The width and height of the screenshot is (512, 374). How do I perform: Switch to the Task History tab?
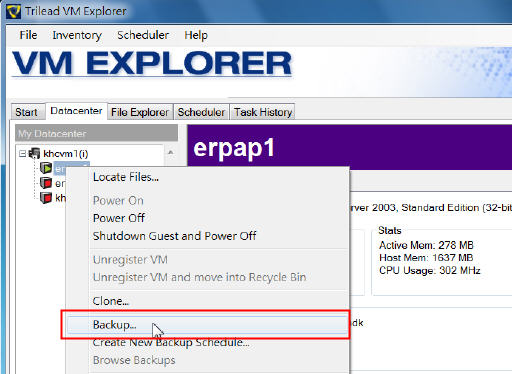tap(263, 112)
